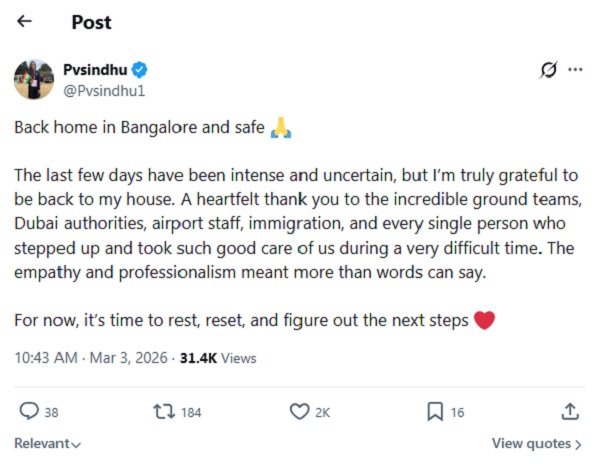
Task: Open the more options ellipsis menu
Action: (575, 70)
